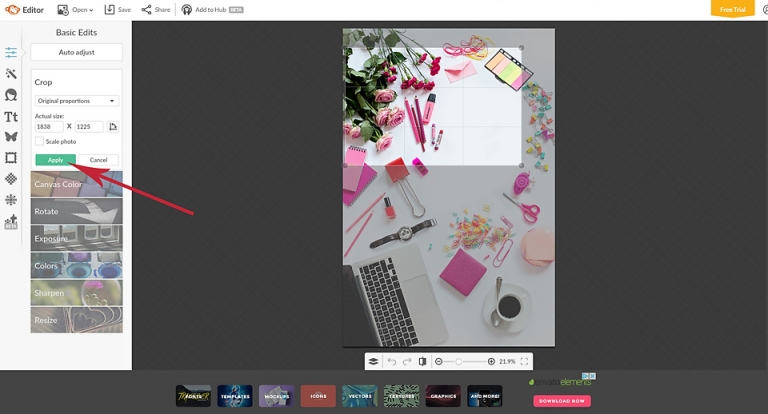Click Save in top toolbar
Screen dimensions: 768x414
pos(118,10)
